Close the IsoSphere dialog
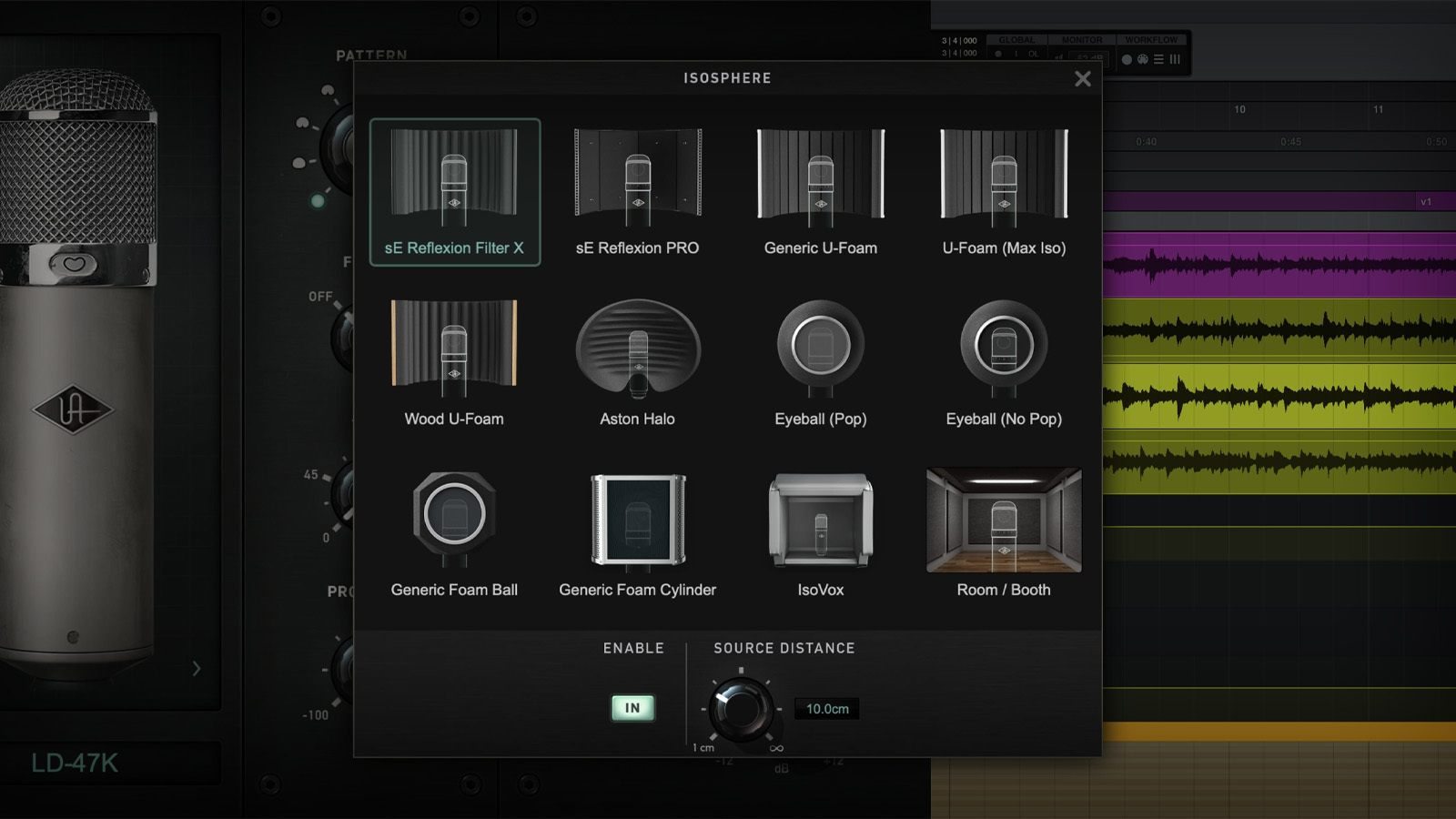The height and width of the screenshot is (819, 1456). tap(1082, 79)
